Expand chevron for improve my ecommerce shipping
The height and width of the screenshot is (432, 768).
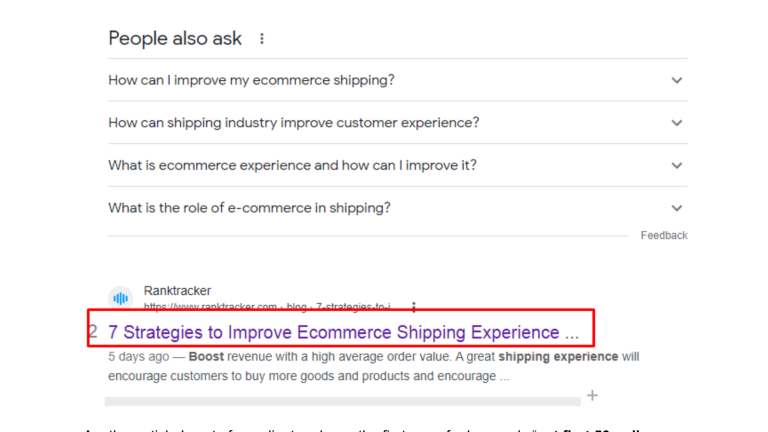click(676, 80)
